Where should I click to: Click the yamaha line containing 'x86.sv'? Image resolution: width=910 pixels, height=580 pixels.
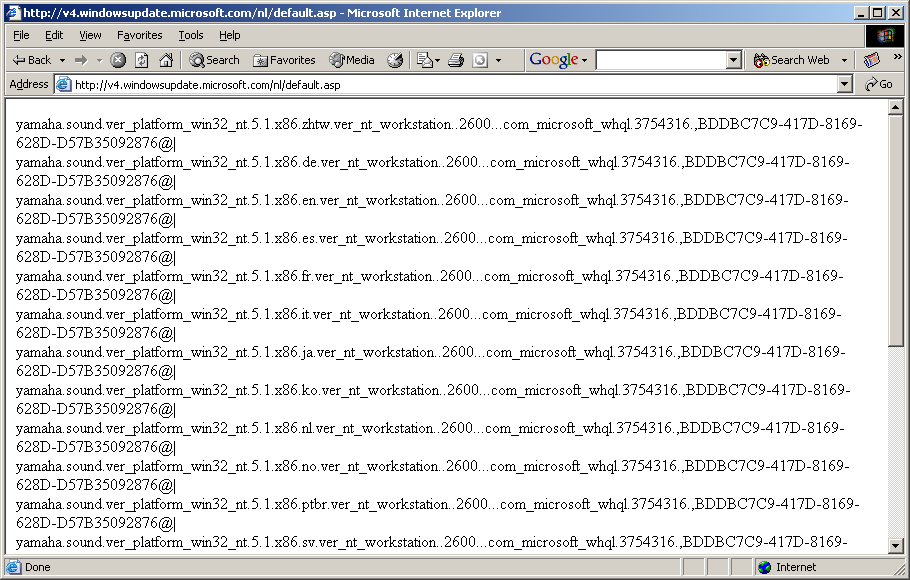pos(431,542)
